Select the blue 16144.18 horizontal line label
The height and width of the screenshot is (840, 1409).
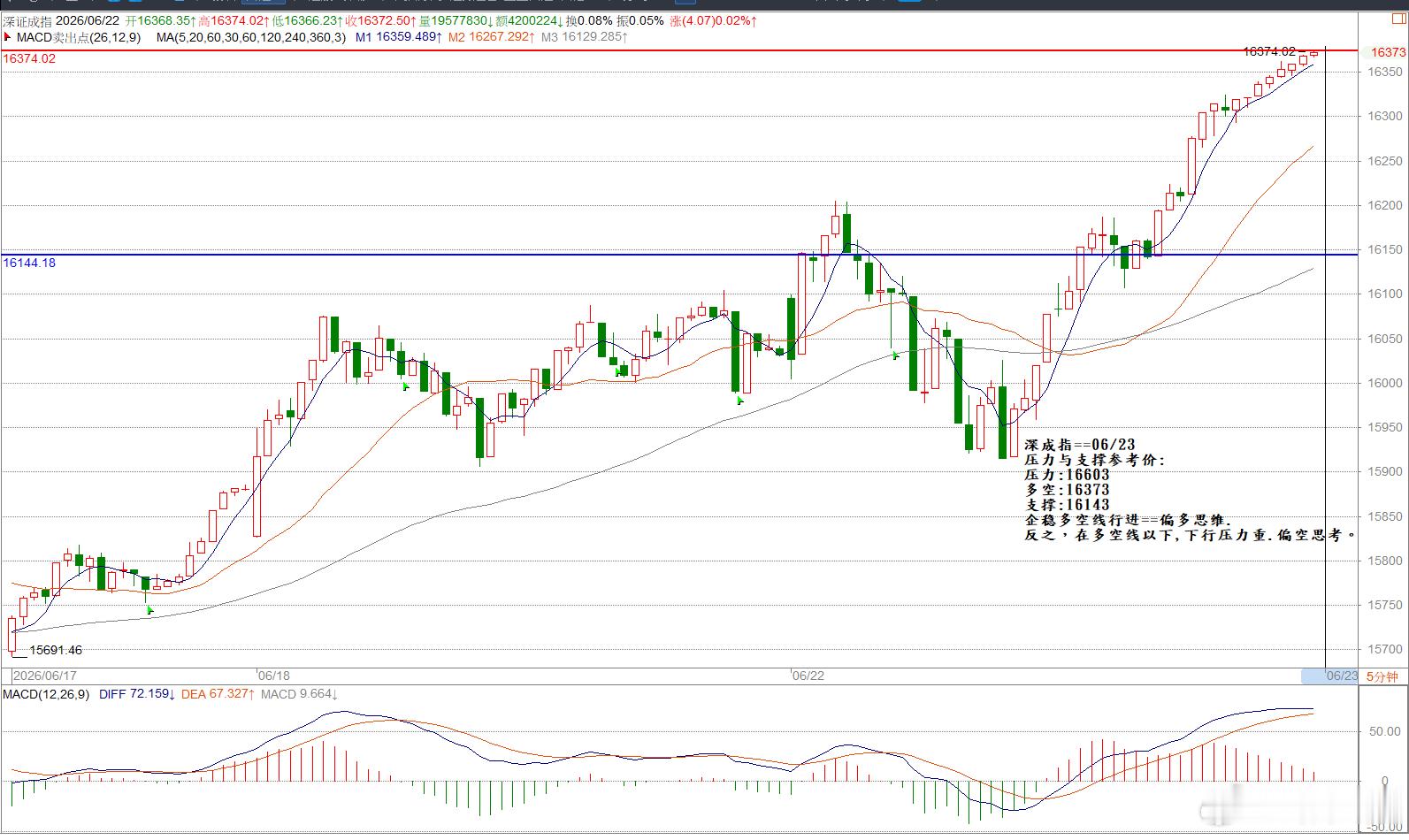[x=29, y=263]
